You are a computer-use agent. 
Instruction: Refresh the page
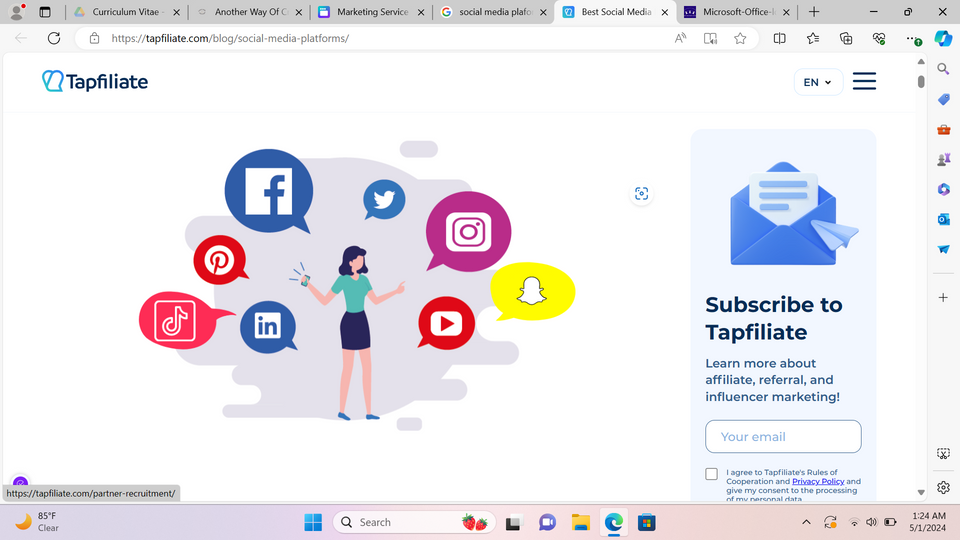(54, 38)
